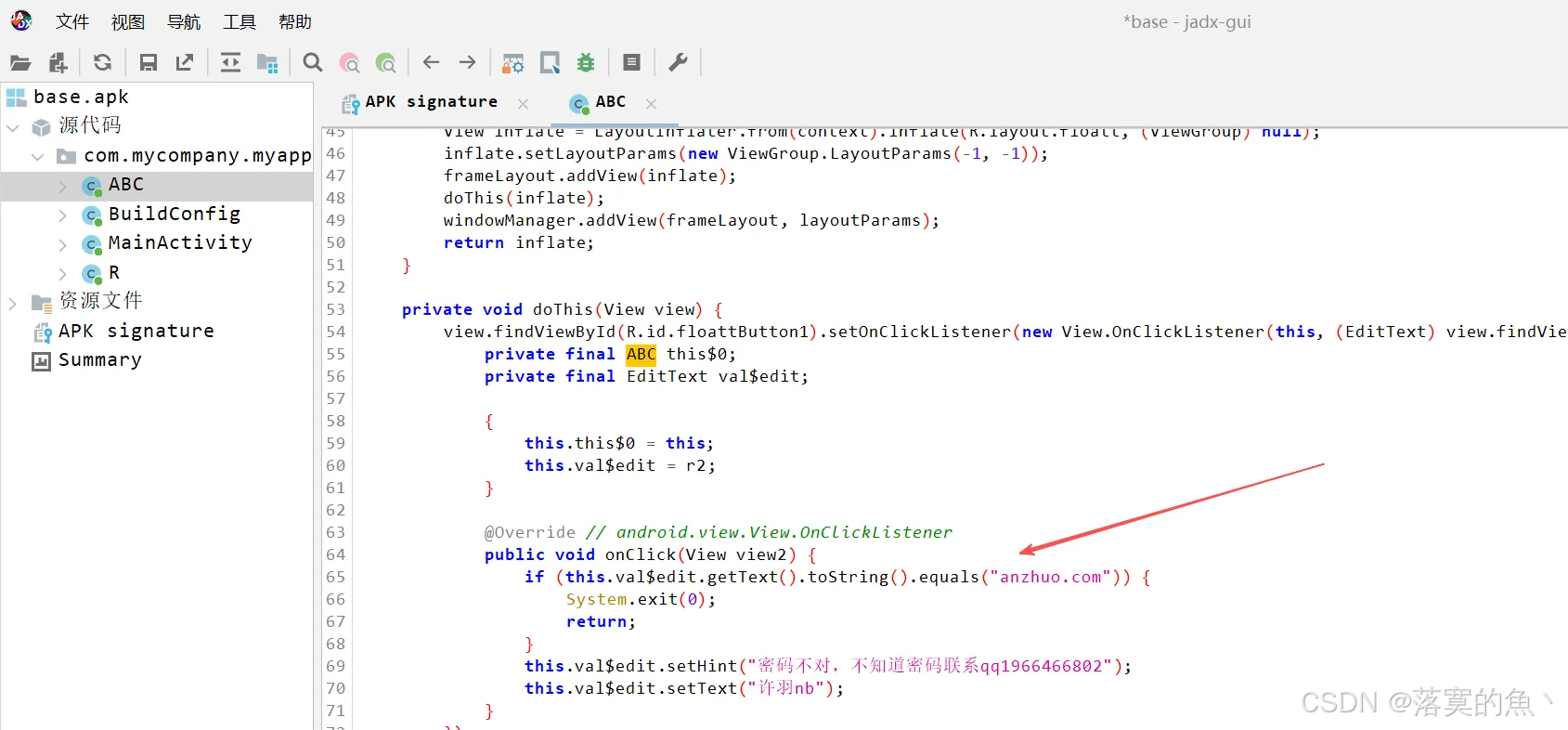Open class search pink magnifier icon
This screenshot has height=730, width=1568.
350,63
